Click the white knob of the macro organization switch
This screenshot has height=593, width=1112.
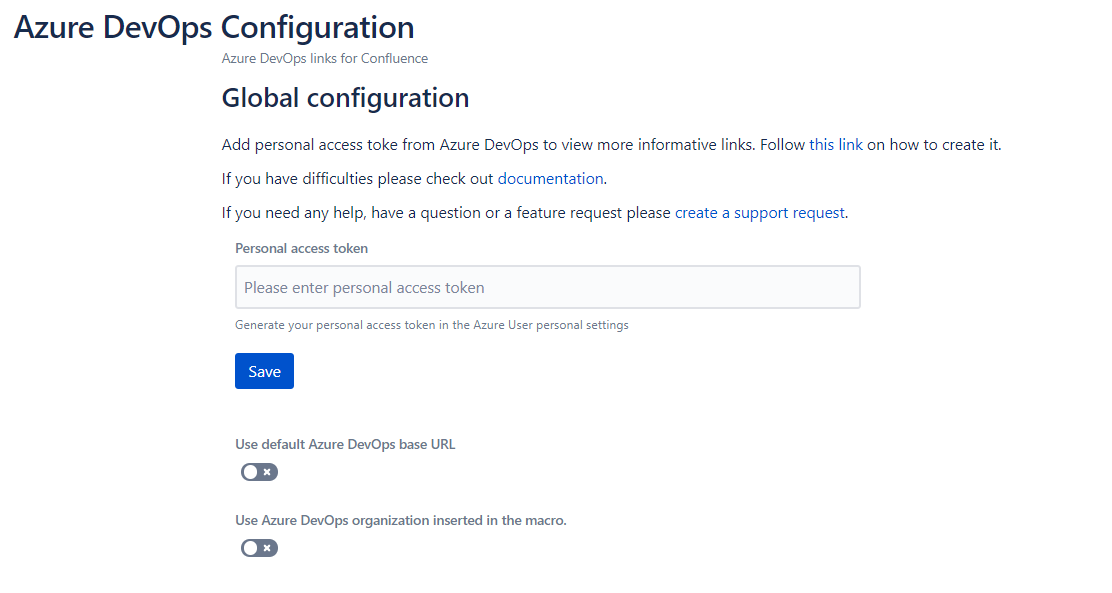(248, 547)
